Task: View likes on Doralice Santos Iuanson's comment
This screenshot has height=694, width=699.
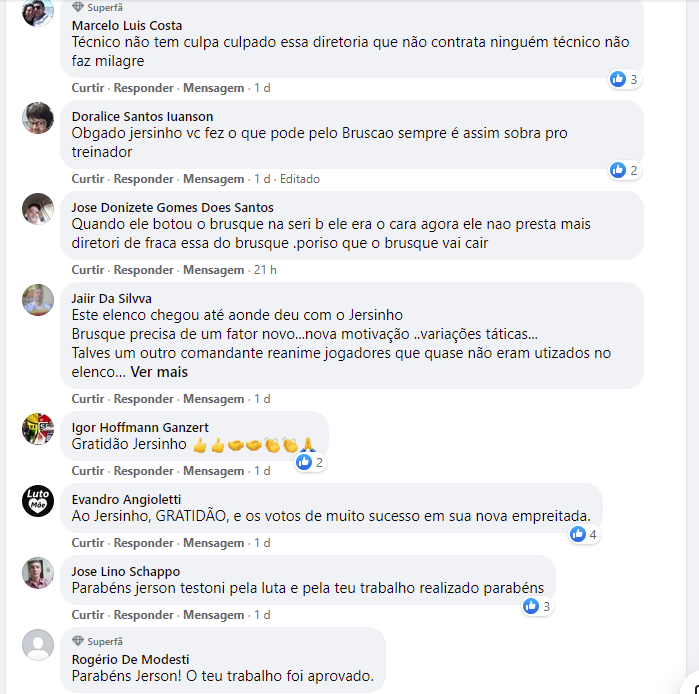Action: [x=625, y=170]
